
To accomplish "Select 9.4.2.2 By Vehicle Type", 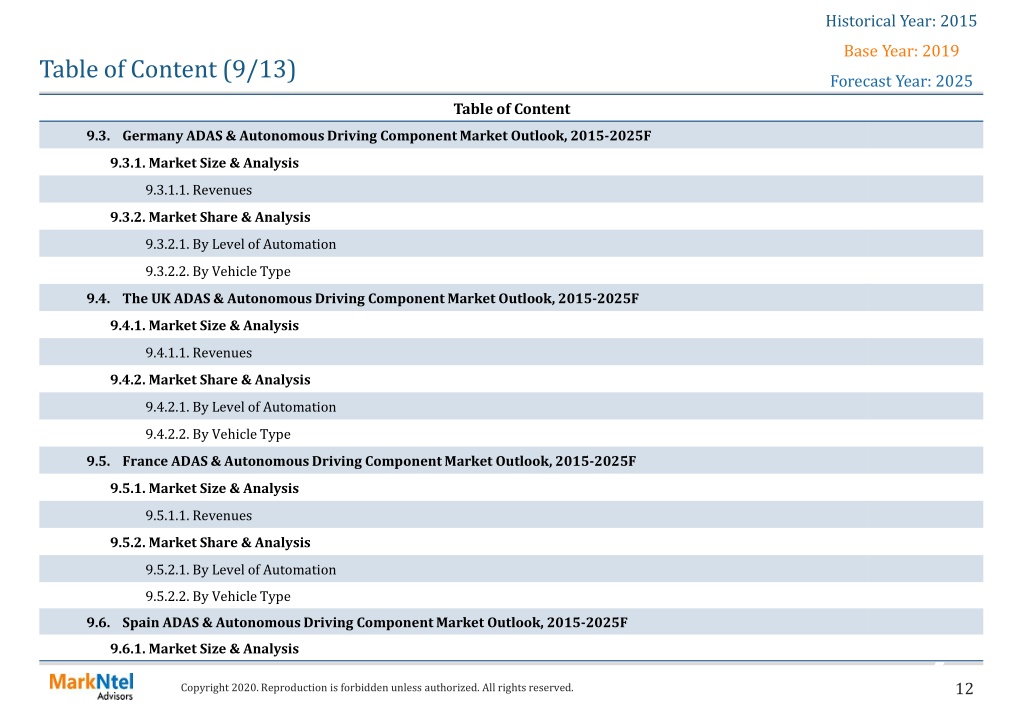I will pyautogui.click(x=511, y=434).
